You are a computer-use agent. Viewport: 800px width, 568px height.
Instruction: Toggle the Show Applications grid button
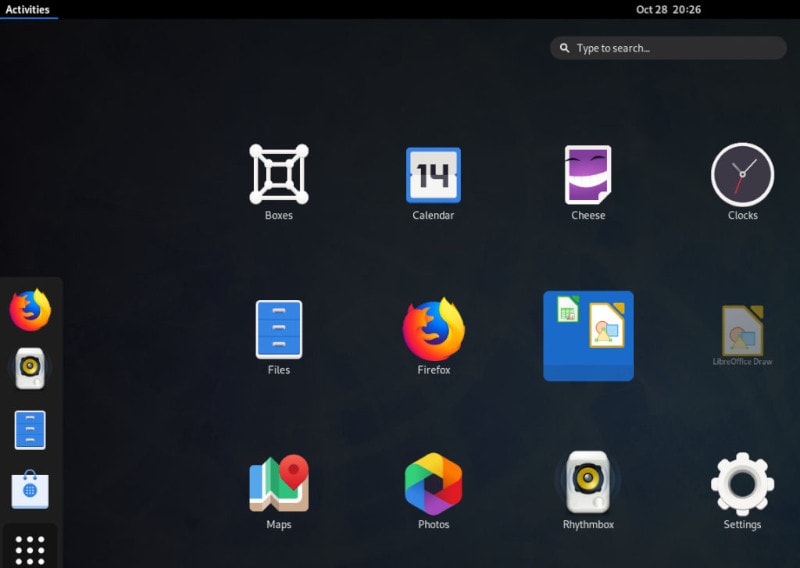tap(30, 549)
